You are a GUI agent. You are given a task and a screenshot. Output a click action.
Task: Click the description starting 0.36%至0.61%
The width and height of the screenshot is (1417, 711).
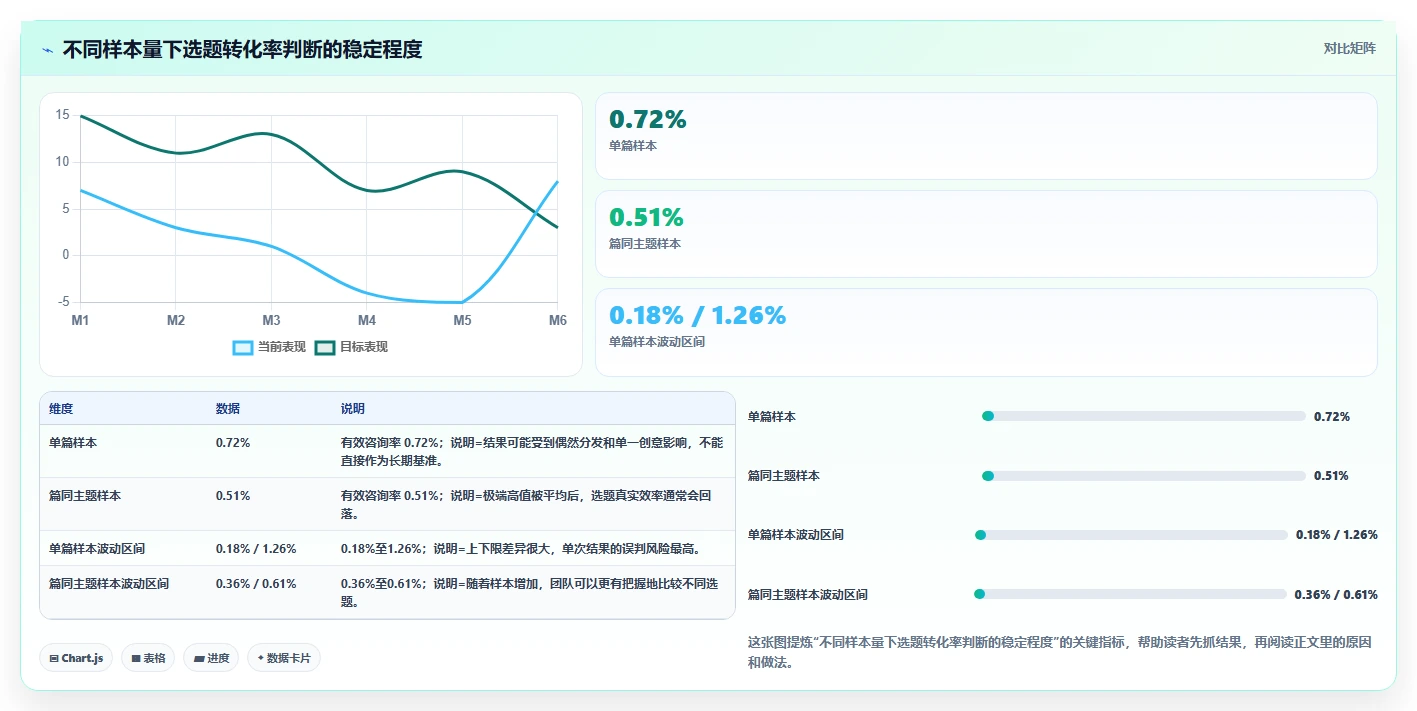pos(532,592)
